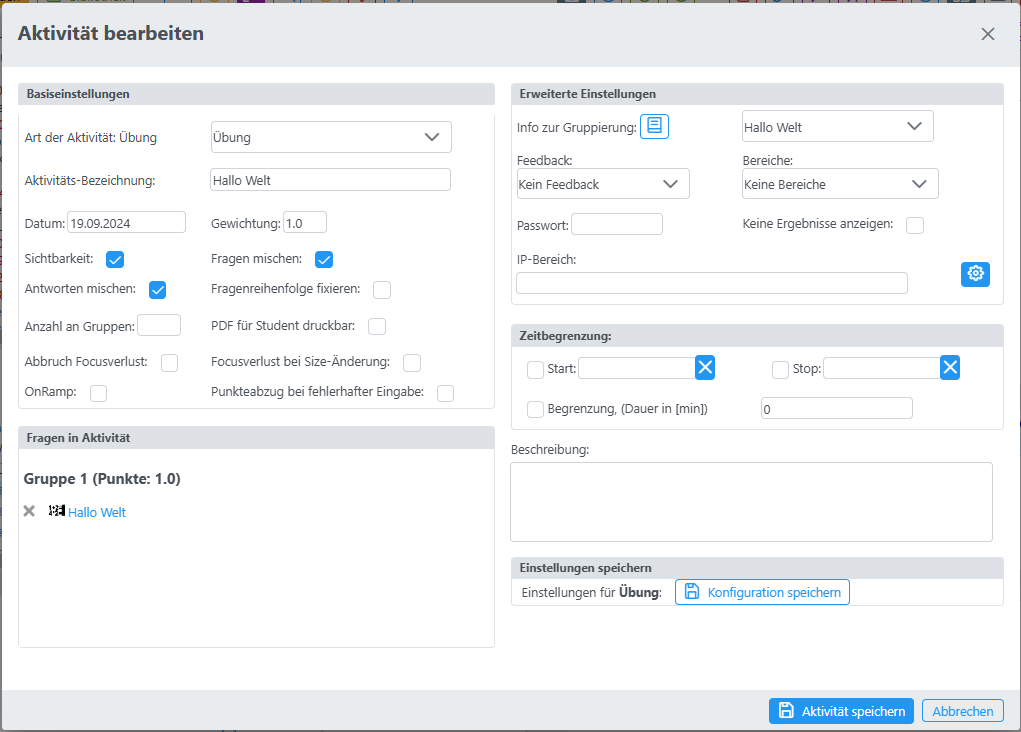Remove Hallo Welt question via gray X
1021x732 pixels.
coord(29,511)
